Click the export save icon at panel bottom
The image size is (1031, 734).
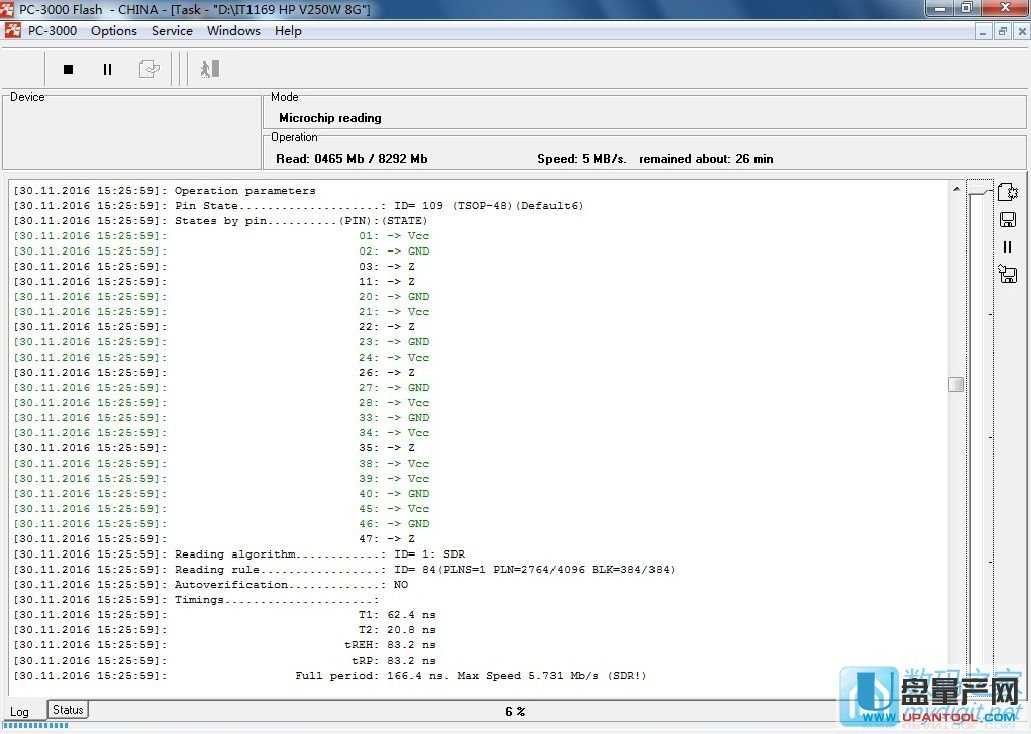[1007, 274]
